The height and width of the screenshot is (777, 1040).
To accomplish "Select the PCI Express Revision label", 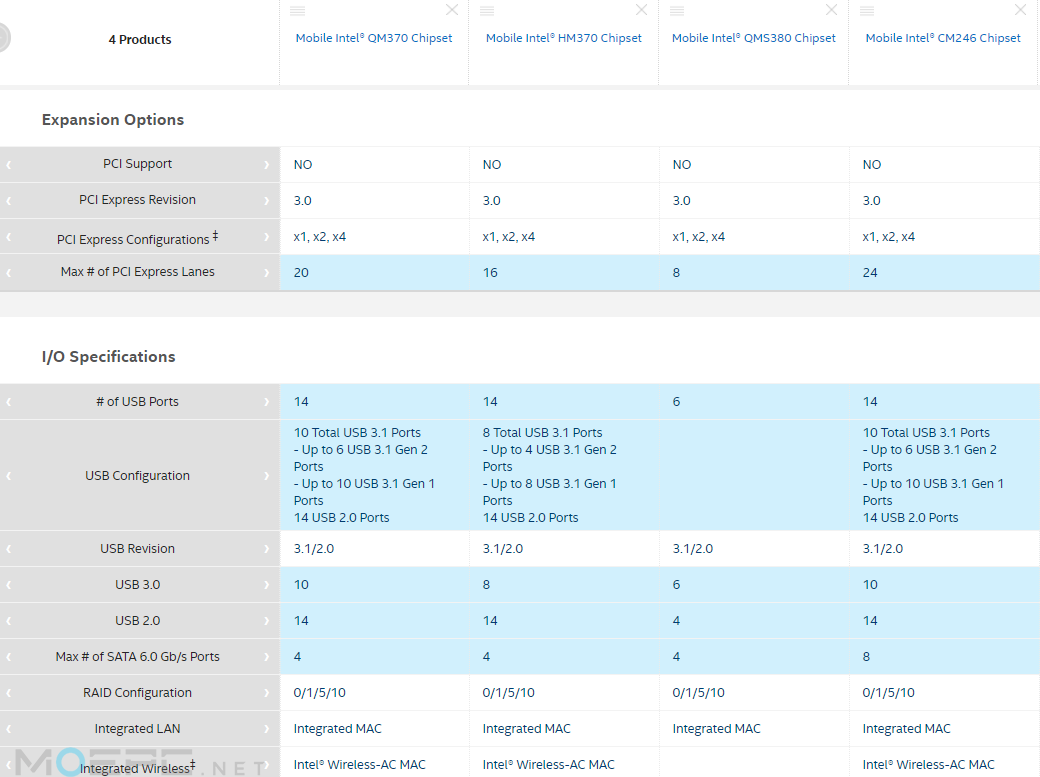I will (x=137, y=200).
